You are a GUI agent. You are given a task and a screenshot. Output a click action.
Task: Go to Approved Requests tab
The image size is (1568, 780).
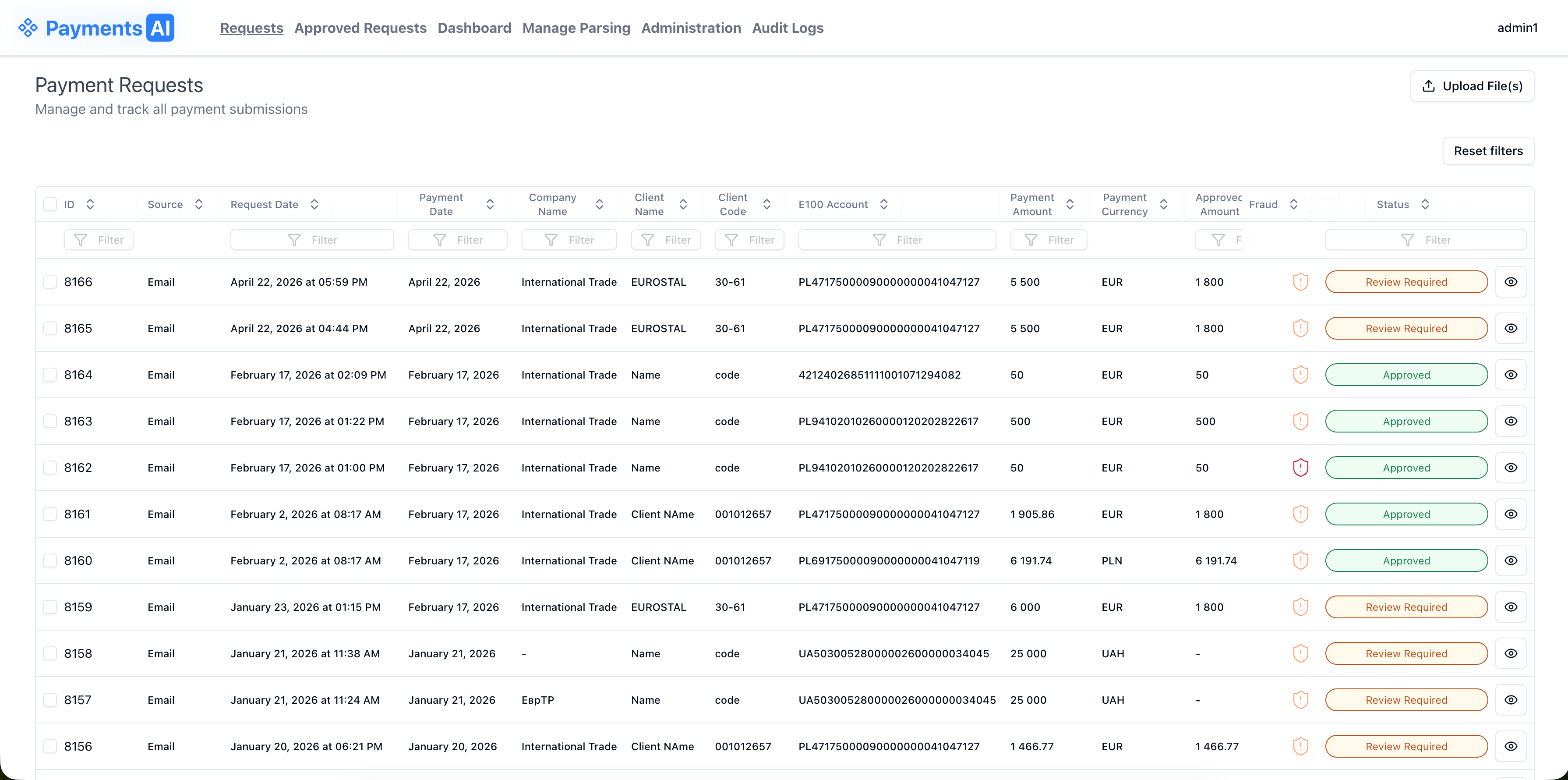coord(360,28)
